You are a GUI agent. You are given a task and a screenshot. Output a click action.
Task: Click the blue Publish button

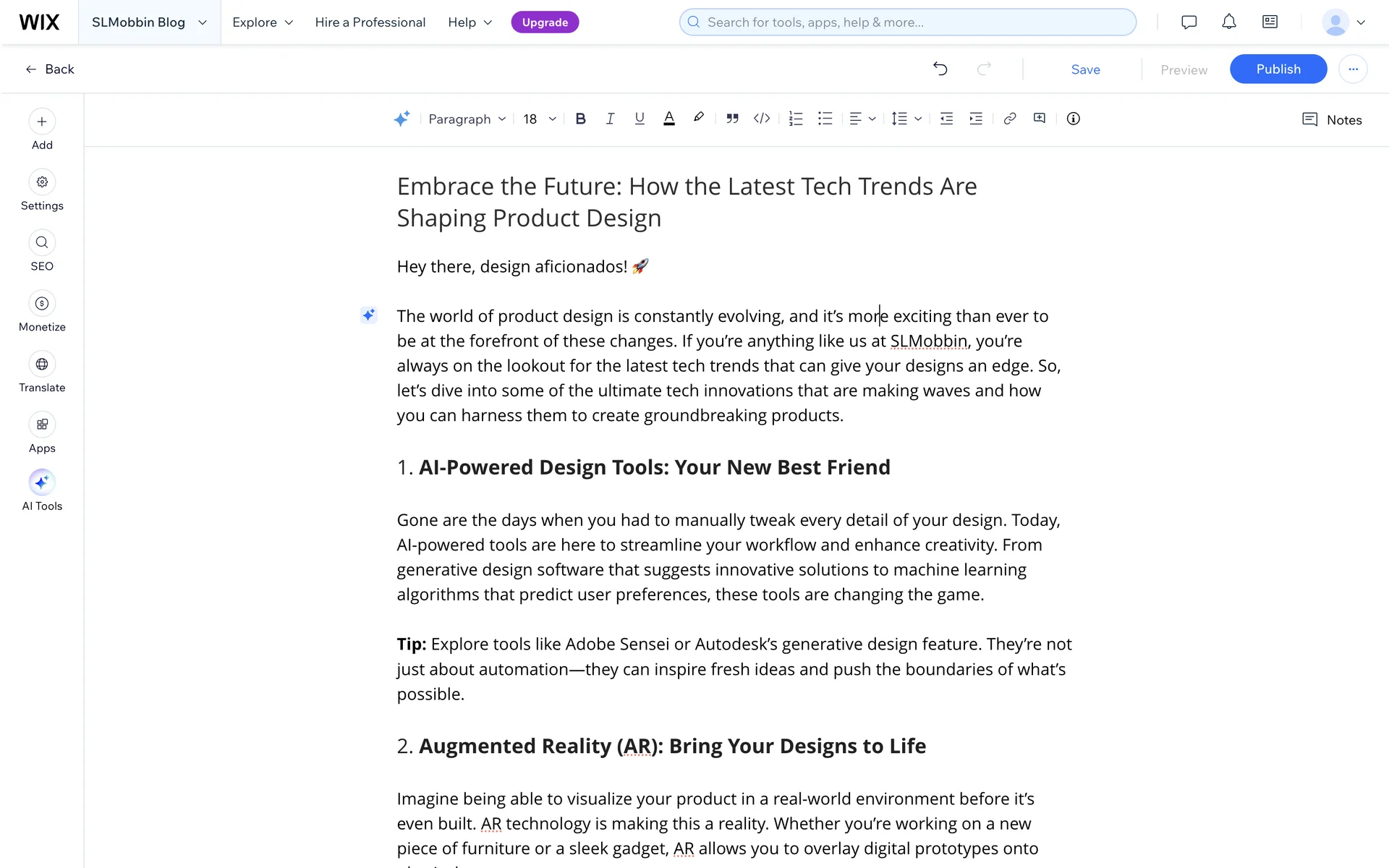pyautogui.click(x=1278, y=69)
